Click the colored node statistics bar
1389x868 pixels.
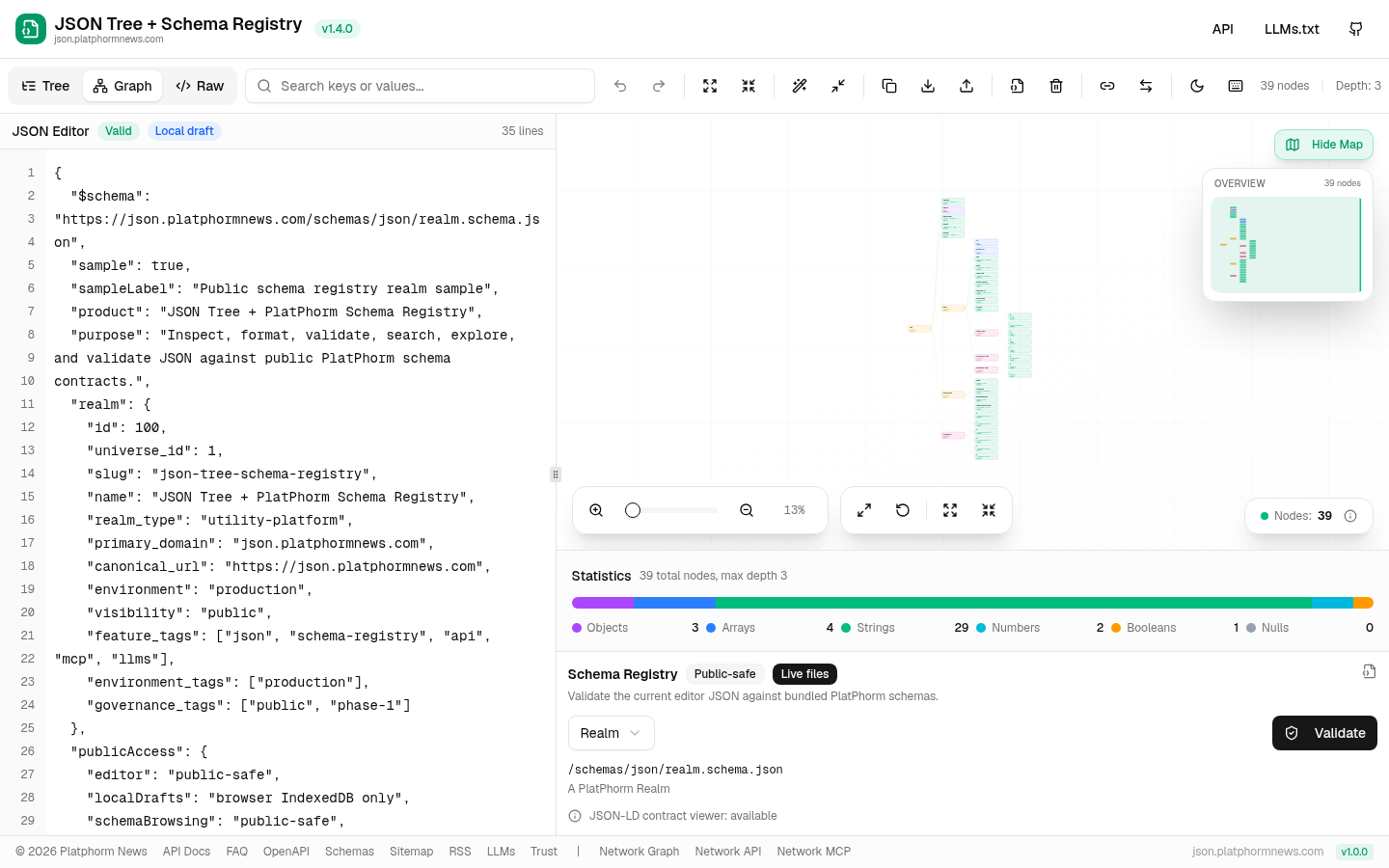point(972,603)
